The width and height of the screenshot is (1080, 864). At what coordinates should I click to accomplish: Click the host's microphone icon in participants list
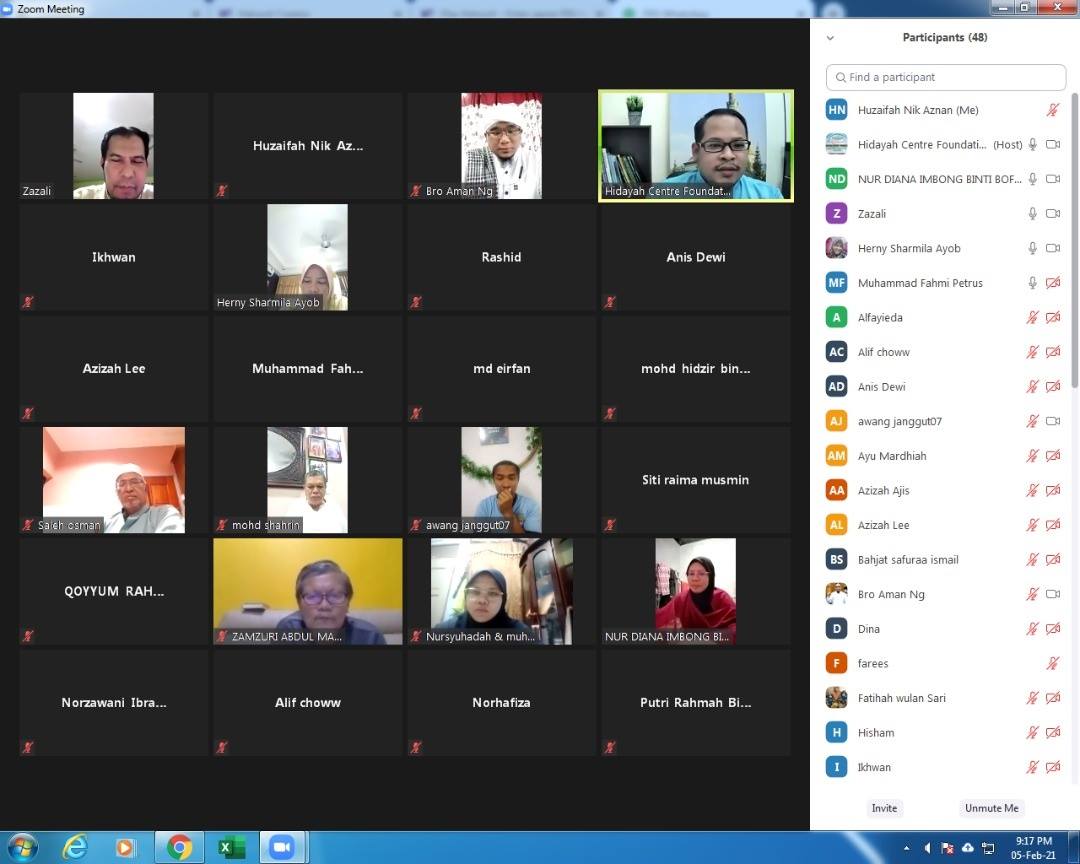point(1033,145)
